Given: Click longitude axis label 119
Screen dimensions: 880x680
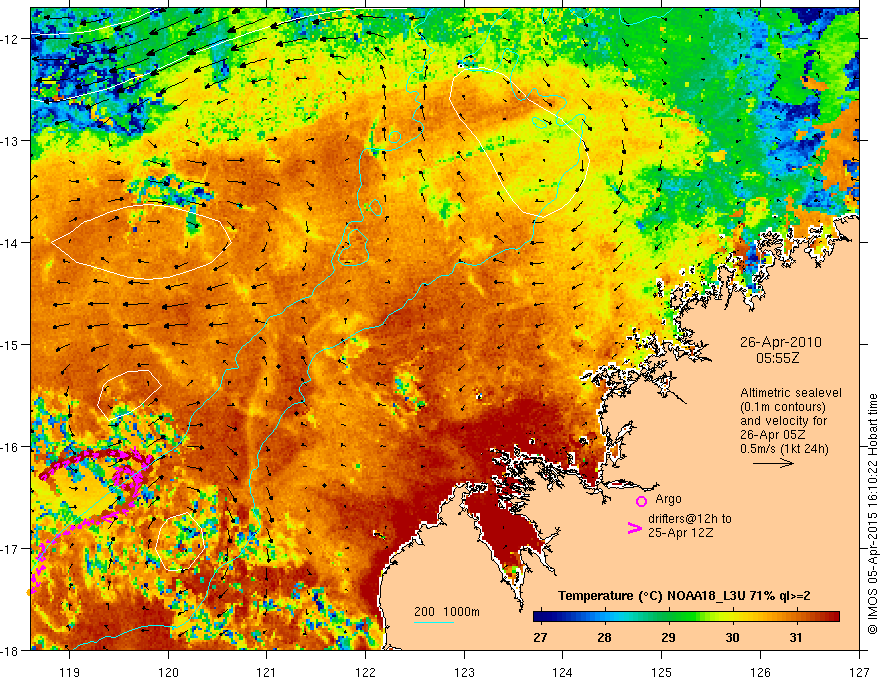Looking at the screenshot, I should [x=70, y=672].
